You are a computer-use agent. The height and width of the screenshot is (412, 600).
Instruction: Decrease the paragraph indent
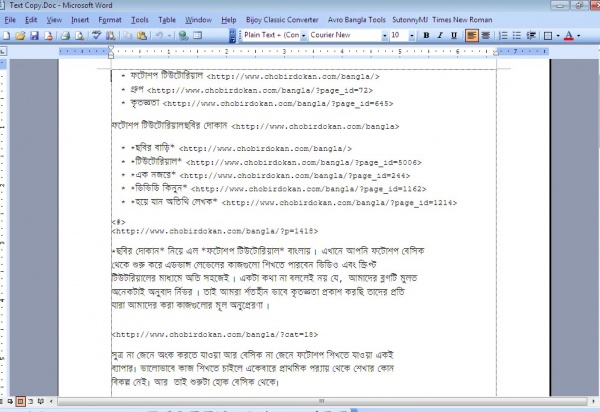point(531,36)
